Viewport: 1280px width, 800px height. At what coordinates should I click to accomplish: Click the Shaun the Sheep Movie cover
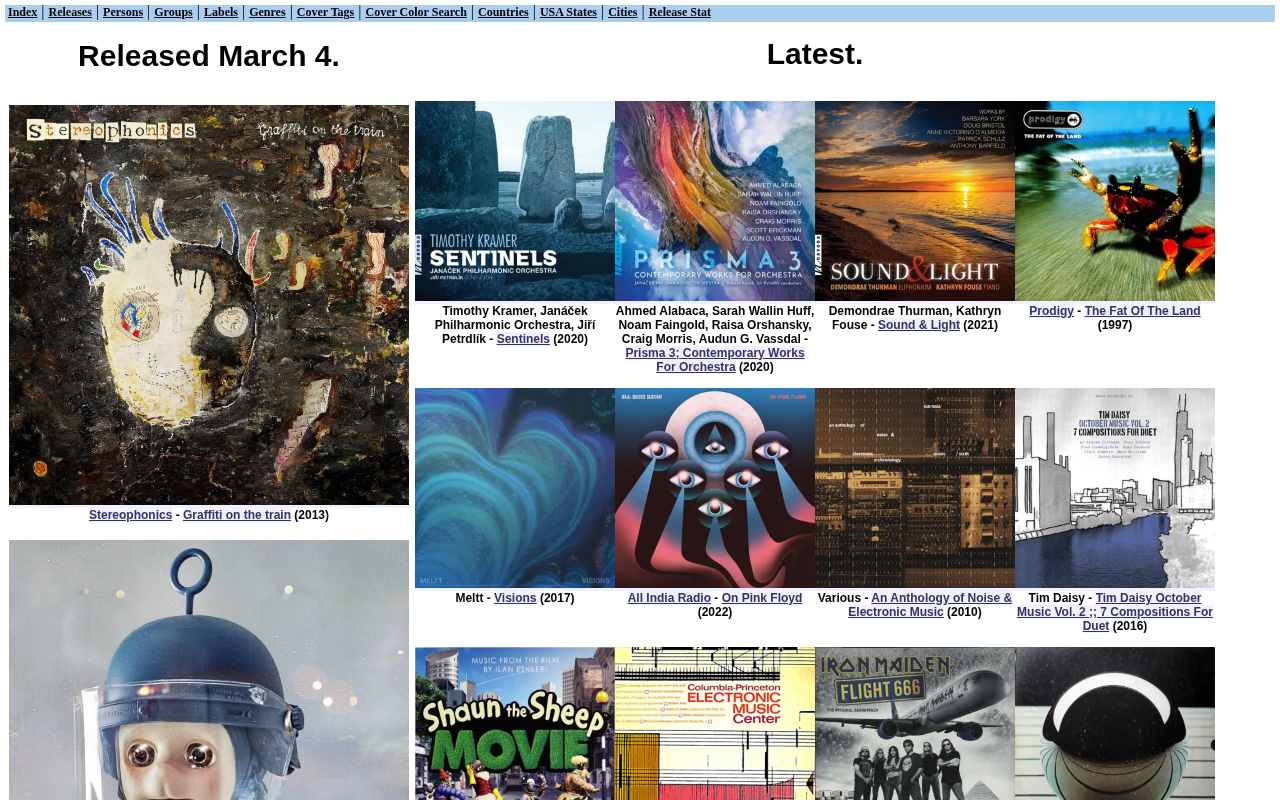point(515,723)
